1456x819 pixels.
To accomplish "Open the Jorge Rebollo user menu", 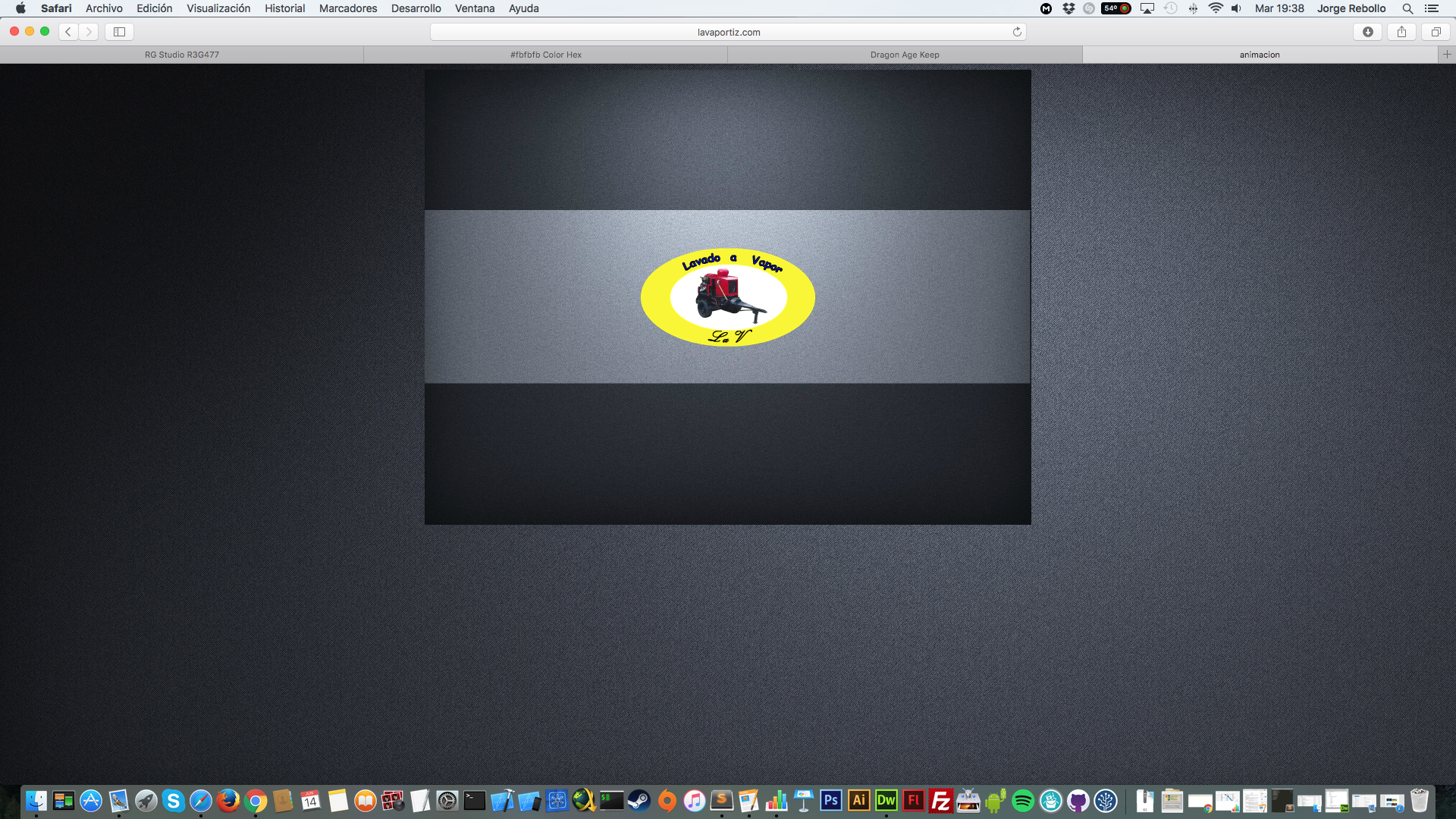I will click(1351, 8).
